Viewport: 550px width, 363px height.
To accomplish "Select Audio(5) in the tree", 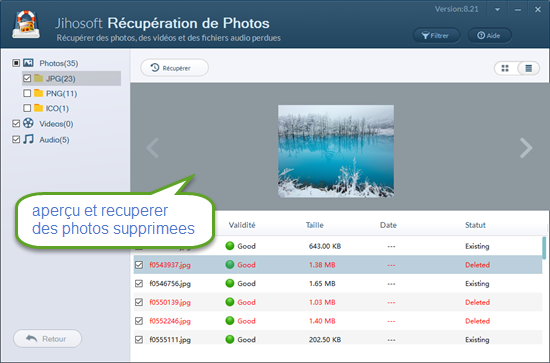I will pos(54,140).
